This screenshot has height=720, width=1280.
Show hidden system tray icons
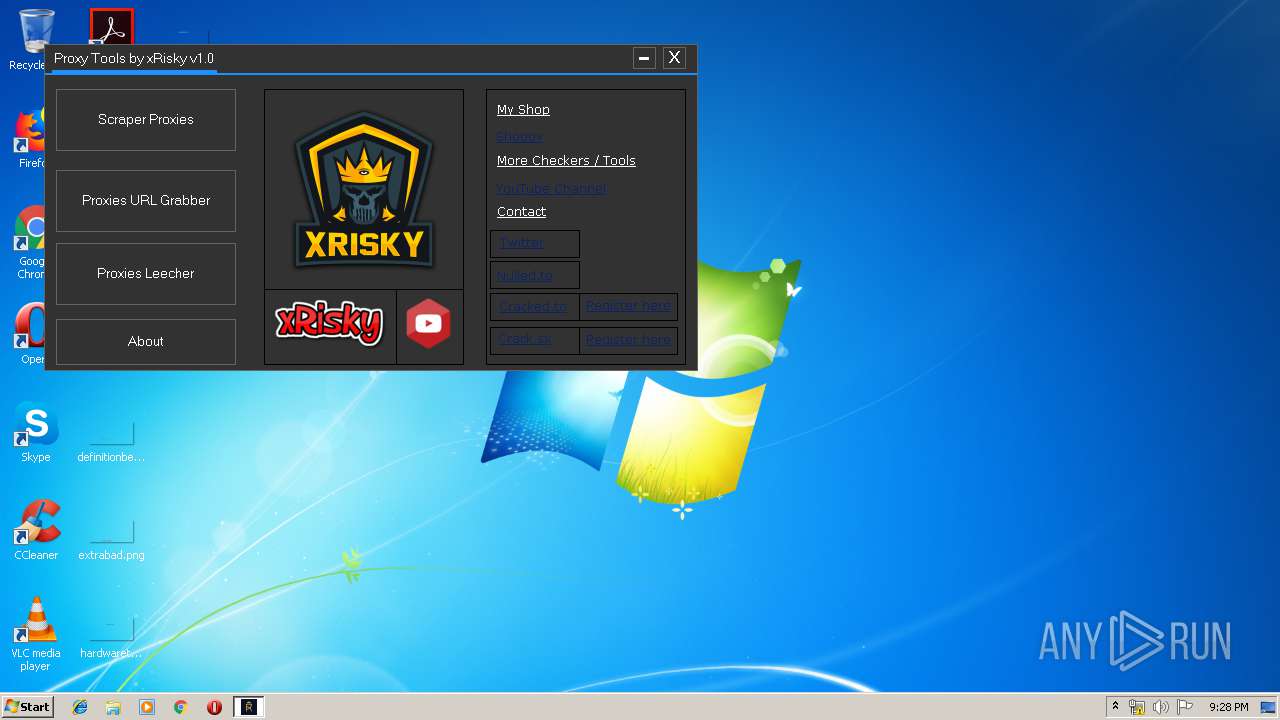(1116, 707)
